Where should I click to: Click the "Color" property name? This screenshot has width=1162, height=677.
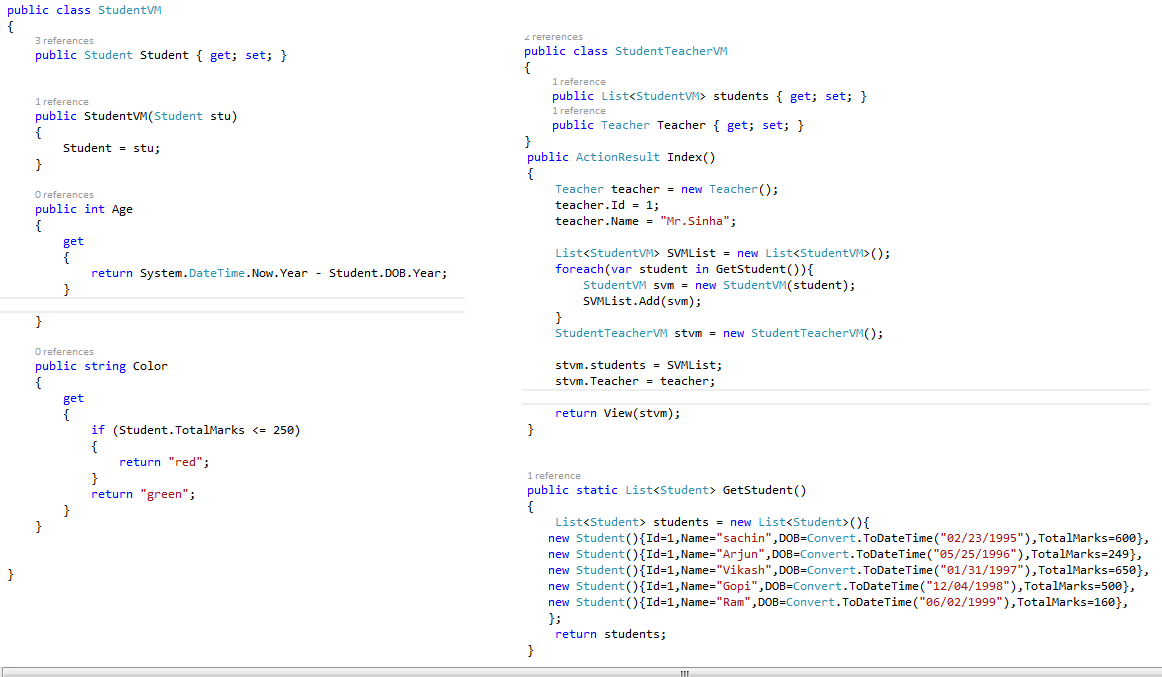(x=150, y=367)
